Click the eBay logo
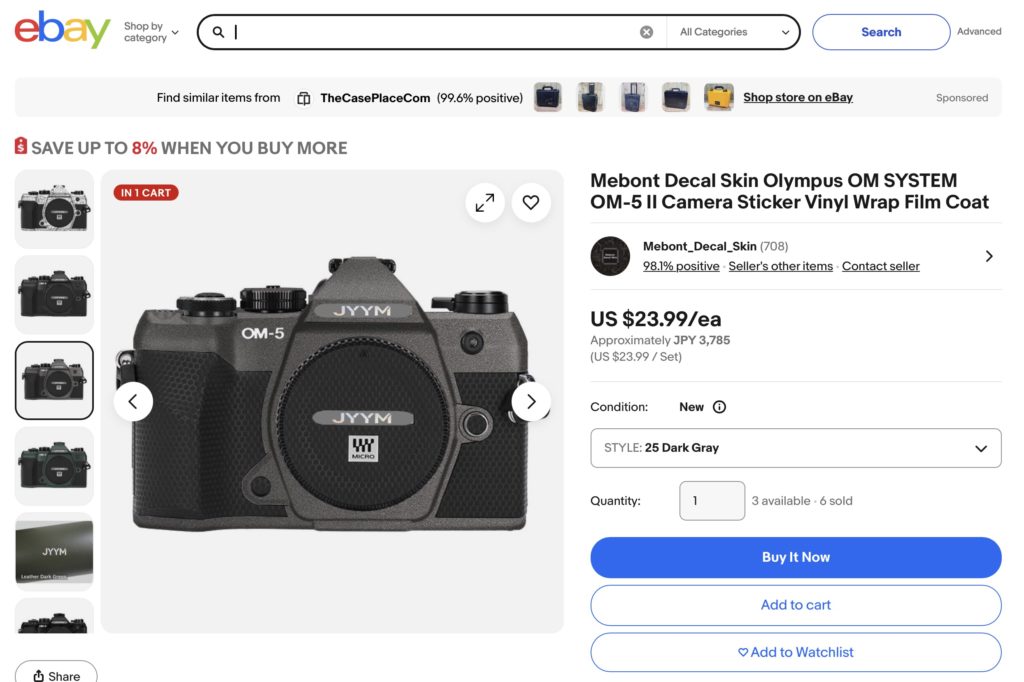Viewport: 1024px width, 682px height. (62, 31)
